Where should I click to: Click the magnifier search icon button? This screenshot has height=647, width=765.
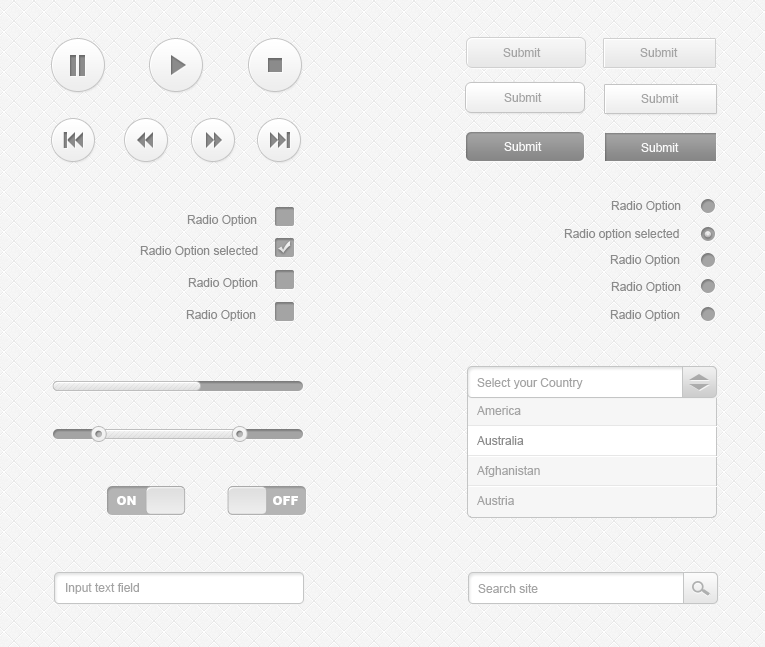pyautogui.click(x=700, y=588)
